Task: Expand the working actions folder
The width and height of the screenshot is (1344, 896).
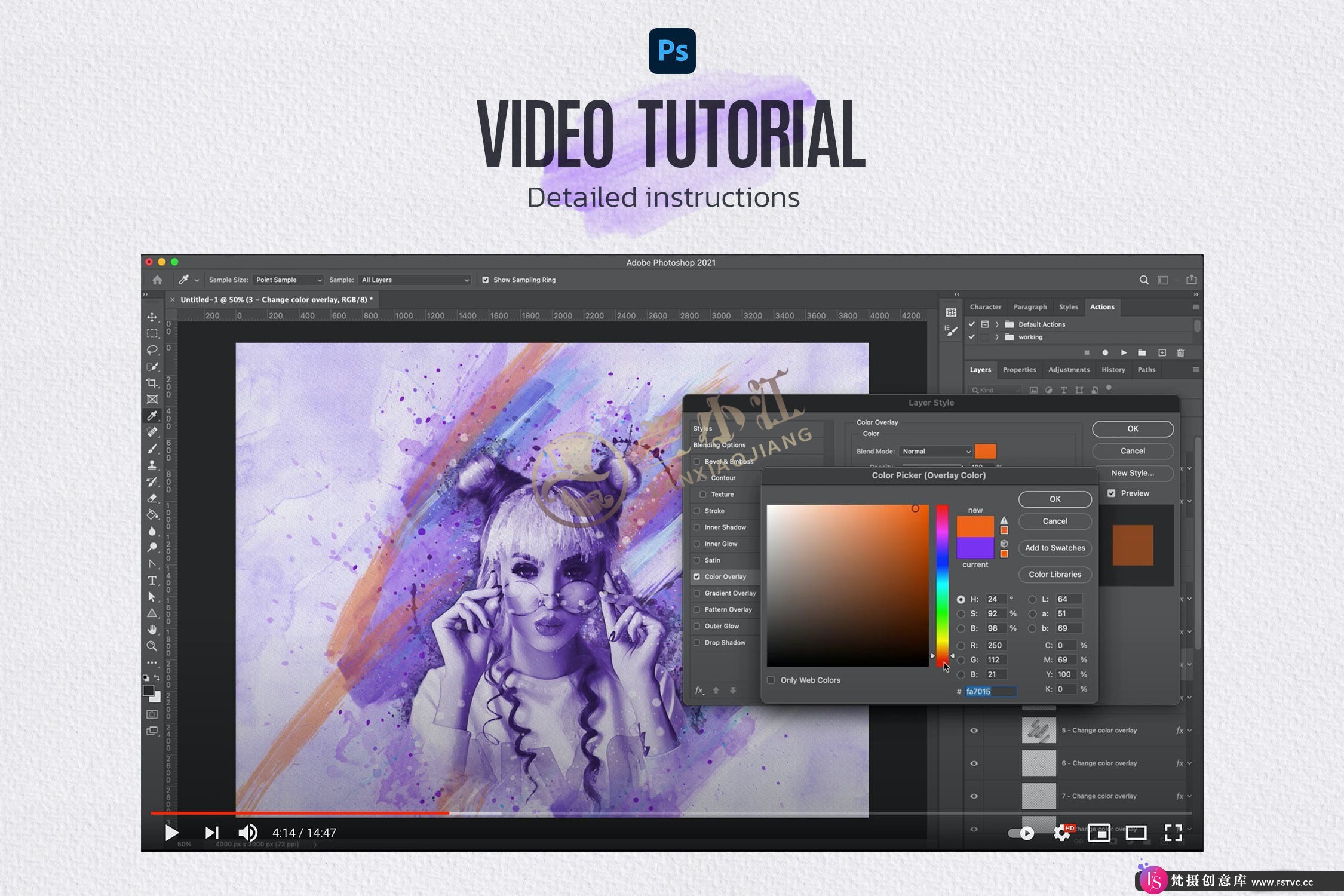Action: pyautogui.click(x=997, y=337)
